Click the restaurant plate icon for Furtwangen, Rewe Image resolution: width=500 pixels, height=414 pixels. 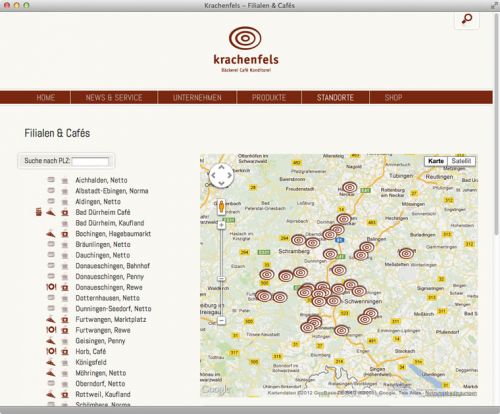51,330
